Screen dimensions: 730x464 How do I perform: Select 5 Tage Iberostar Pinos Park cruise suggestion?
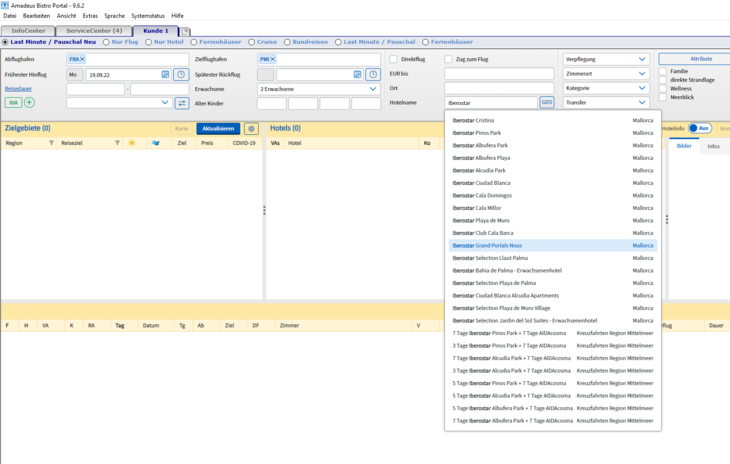point(553,383)
